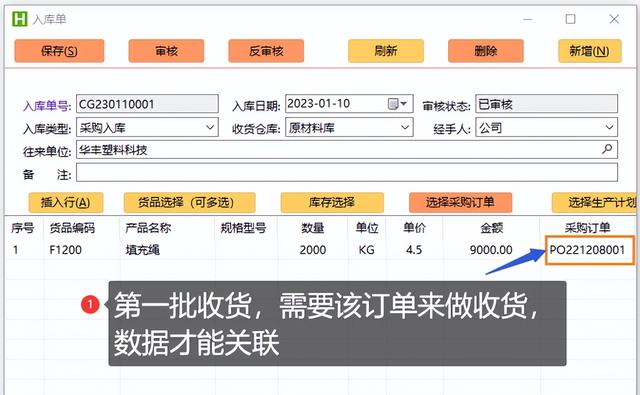Image resolution: width=640 pixels, height=395 pixels.
Task: Click the 数量 column header
Action: click(x=313, y=228)
